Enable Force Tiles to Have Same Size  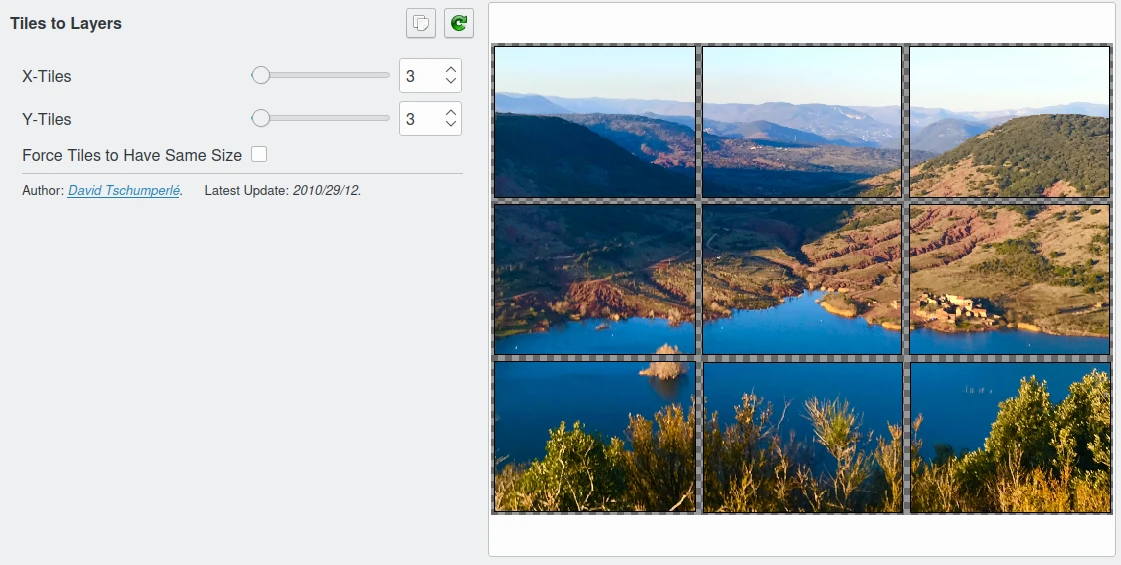pos(259,155)
